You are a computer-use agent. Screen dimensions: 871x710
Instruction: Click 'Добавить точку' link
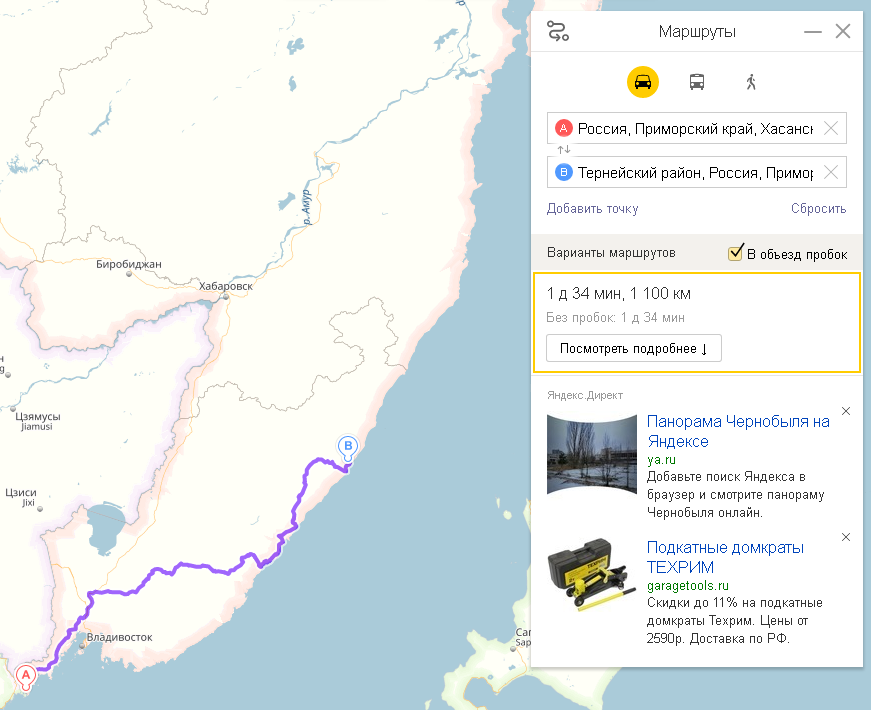point(592,209)
